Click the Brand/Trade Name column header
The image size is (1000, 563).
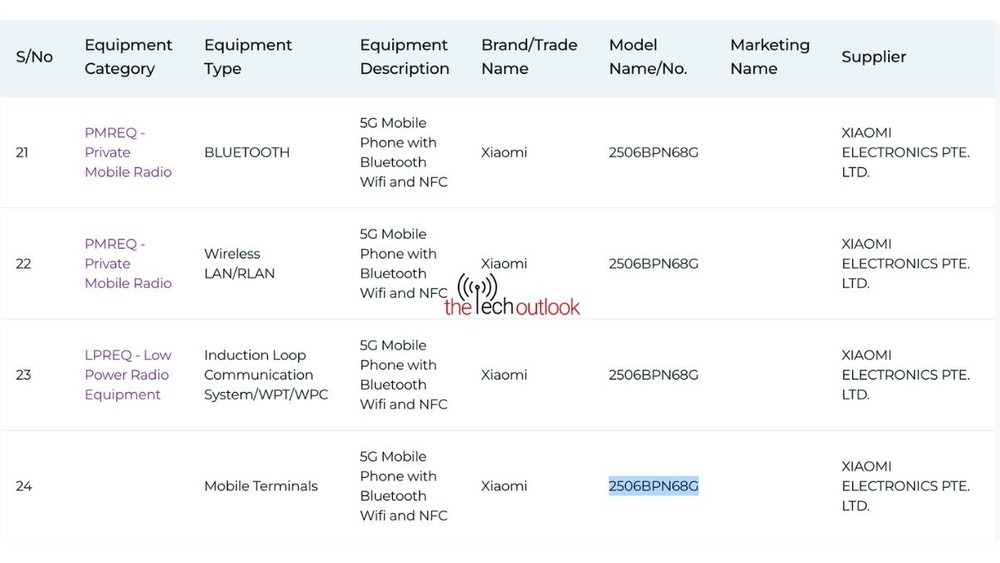(529, 57)
